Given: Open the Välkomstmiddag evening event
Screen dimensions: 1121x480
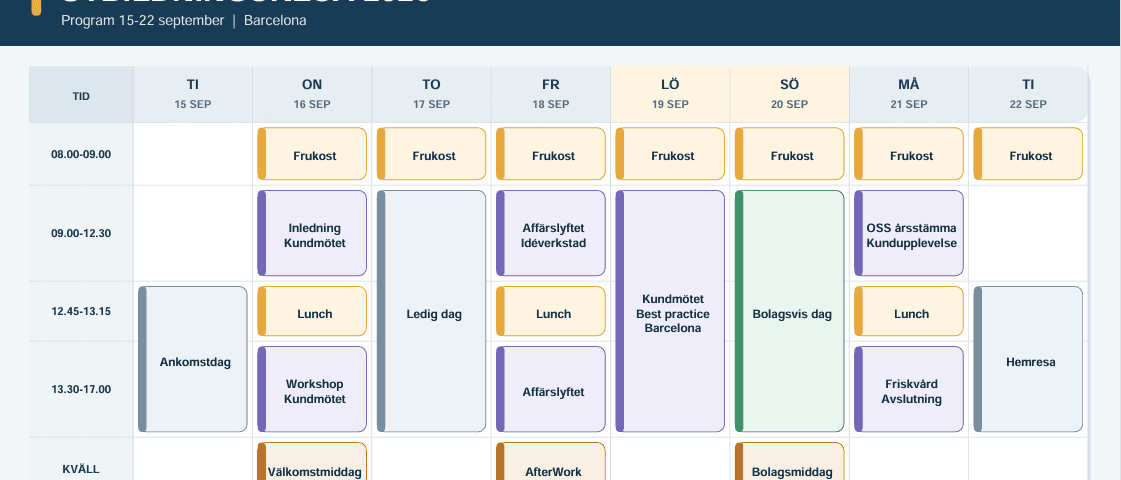Looking at the screenshot, I should coord(312,461).
